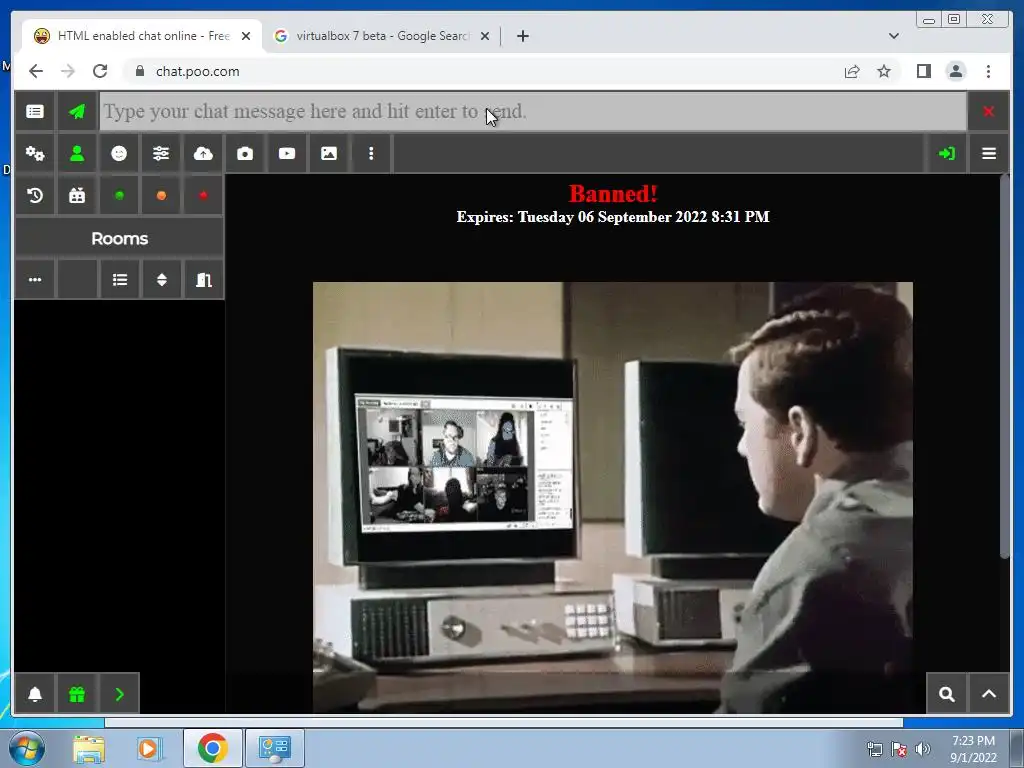
Task: Click the rooms list view icon
Action: coord(120,280)
